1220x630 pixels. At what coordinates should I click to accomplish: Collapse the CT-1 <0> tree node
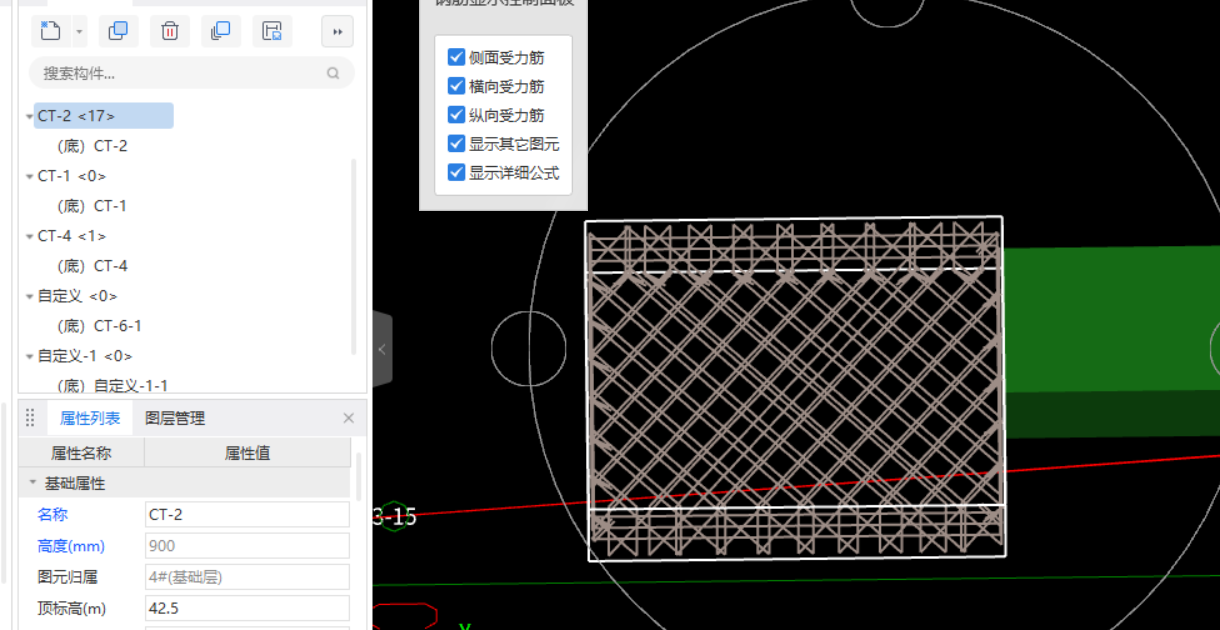point(29,177)
